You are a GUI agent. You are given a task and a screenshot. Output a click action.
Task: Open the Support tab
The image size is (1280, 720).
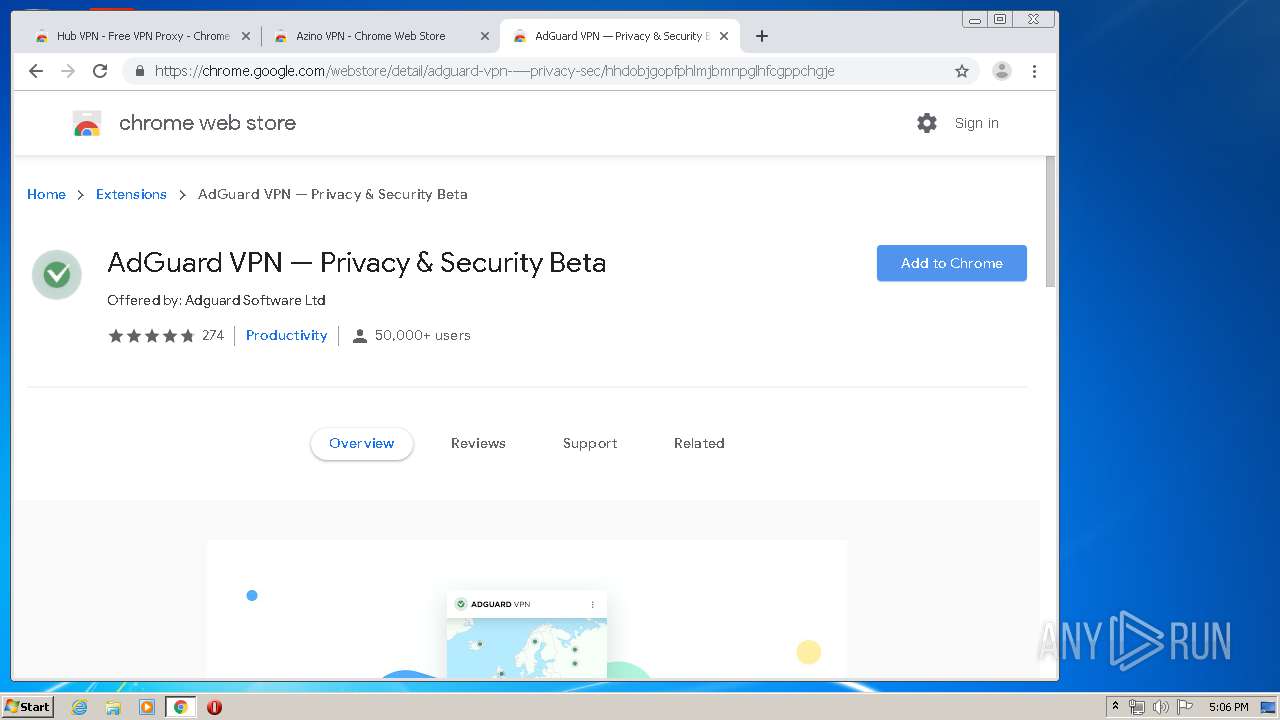[590, 443]
